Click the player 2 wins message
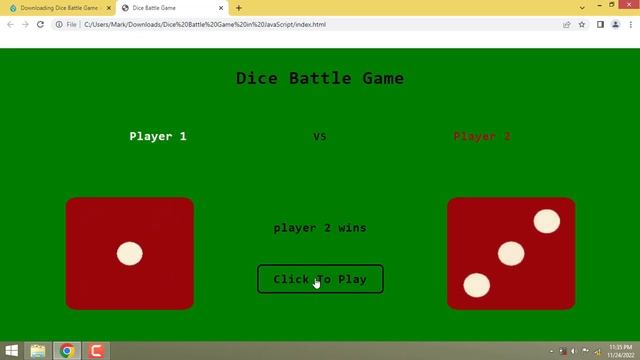The image size is (640, 360). [320, 228]
